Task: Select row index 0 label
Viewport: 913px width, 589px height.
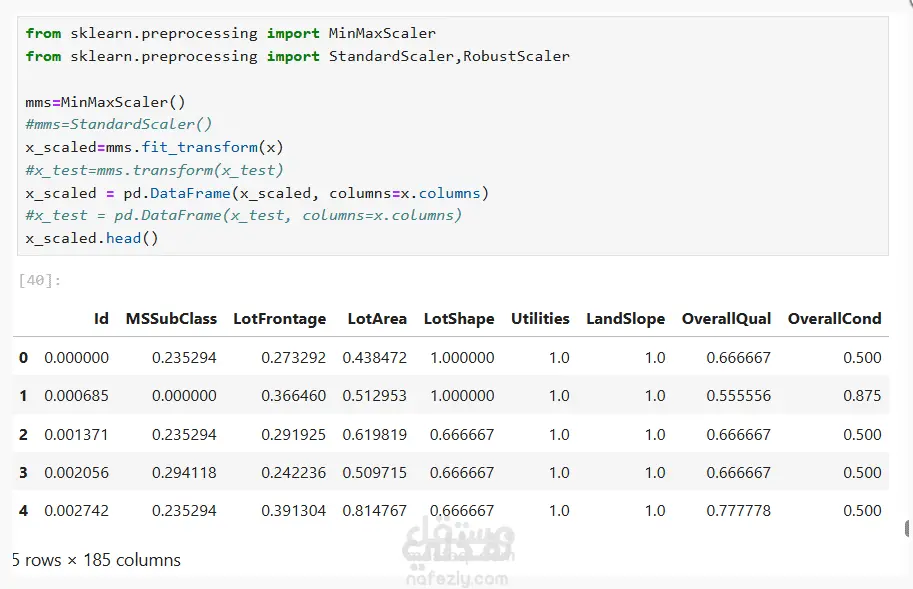Action: pos(23,357)
